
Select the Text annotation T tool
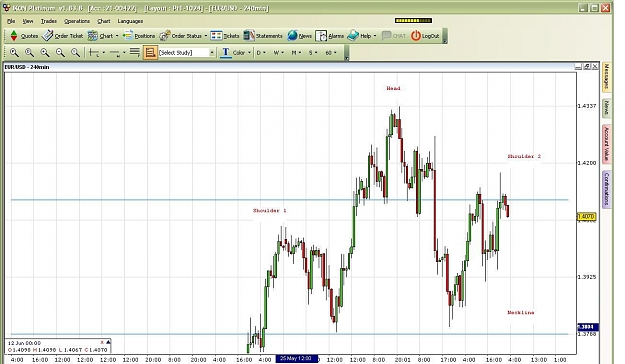point(226,53)
